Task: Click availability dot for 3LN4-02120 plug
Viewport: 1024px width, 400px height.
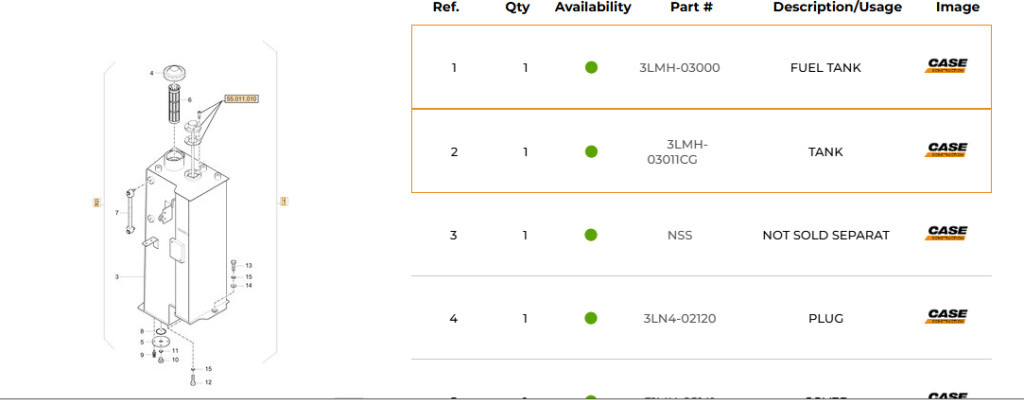Action: (x=591, y=318)
